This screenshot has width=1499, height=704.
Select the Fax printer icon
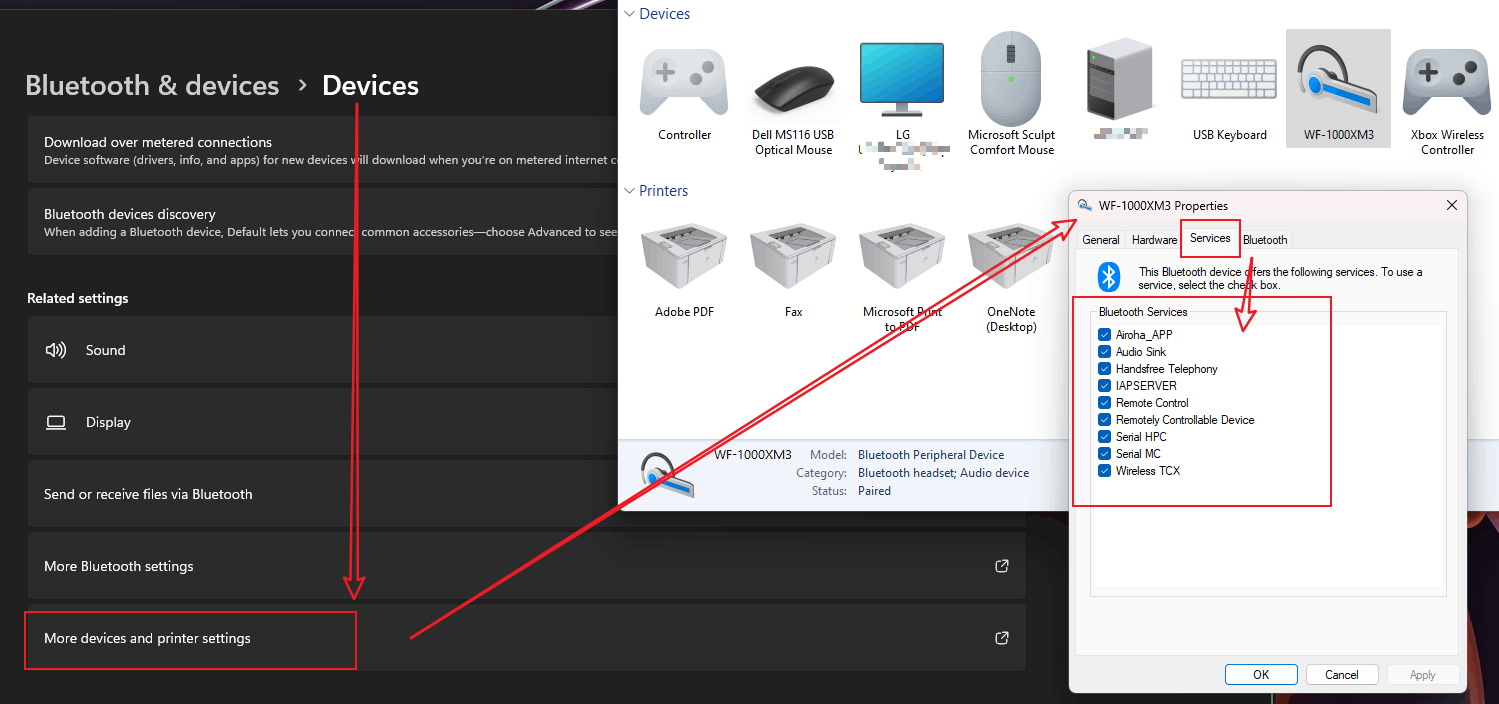pyautogui.click(x=793, y=256)
